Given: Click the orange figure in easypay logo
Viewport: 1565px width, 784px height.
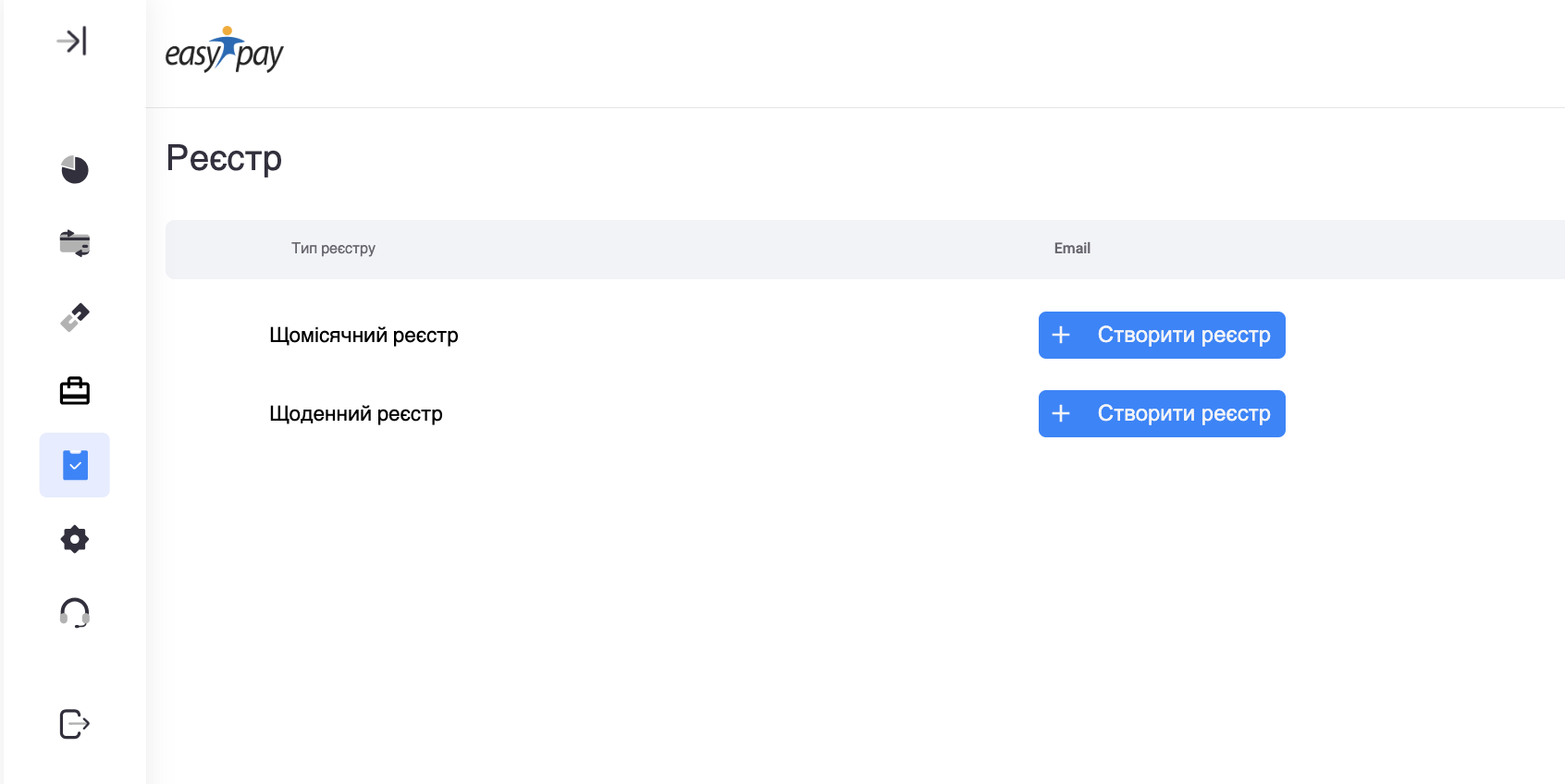Looking at the screenshot, I should click(227, 31).
